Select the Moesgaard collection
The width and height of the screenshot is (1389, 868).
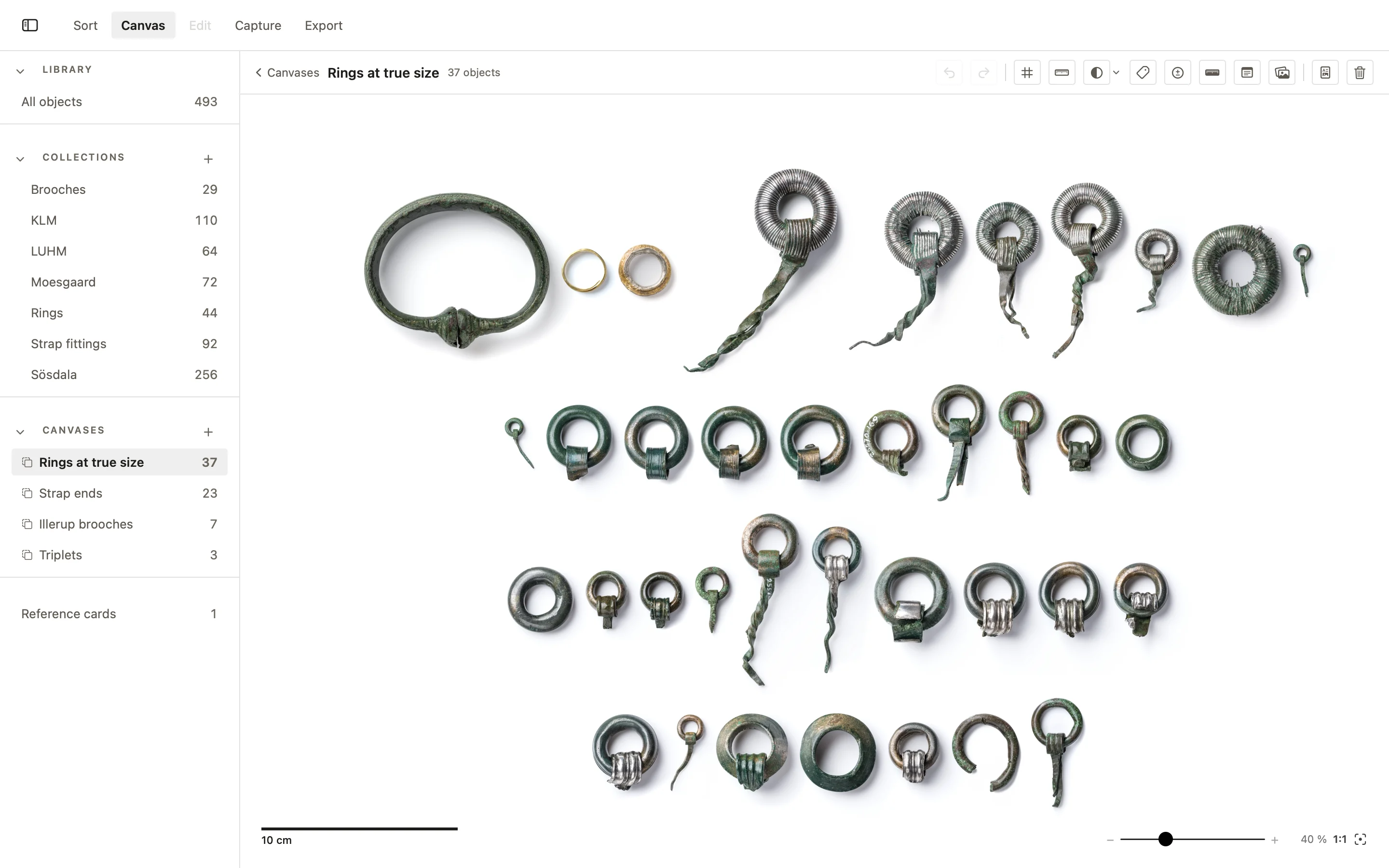point(120,282)
